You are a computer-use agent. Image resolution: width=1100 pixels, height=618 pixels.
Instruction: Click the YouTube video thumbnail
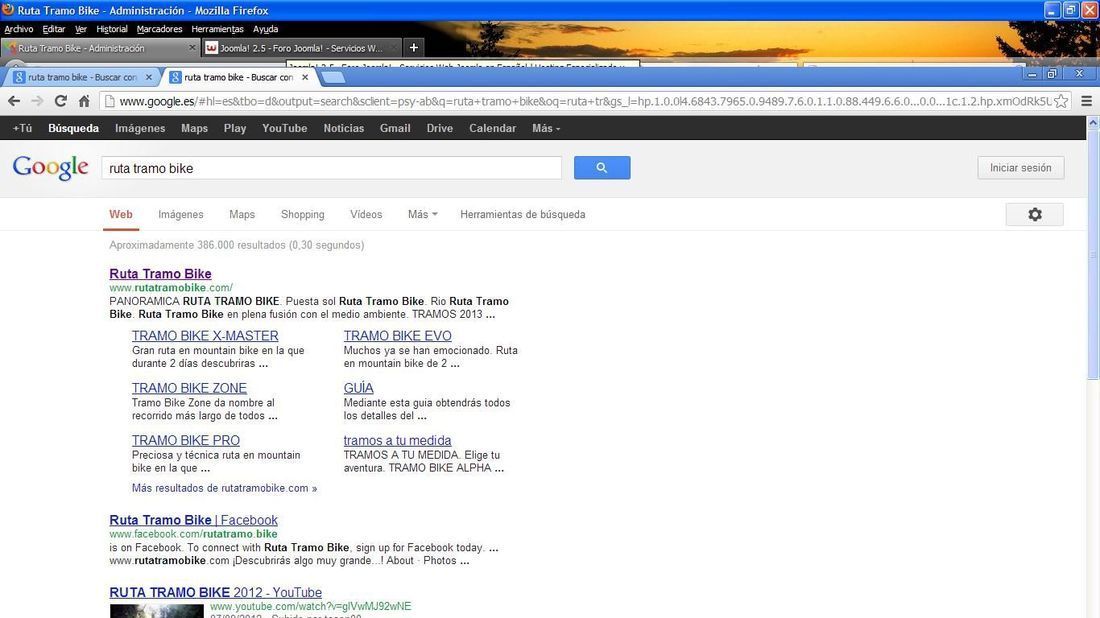click(x=156, y=611)
